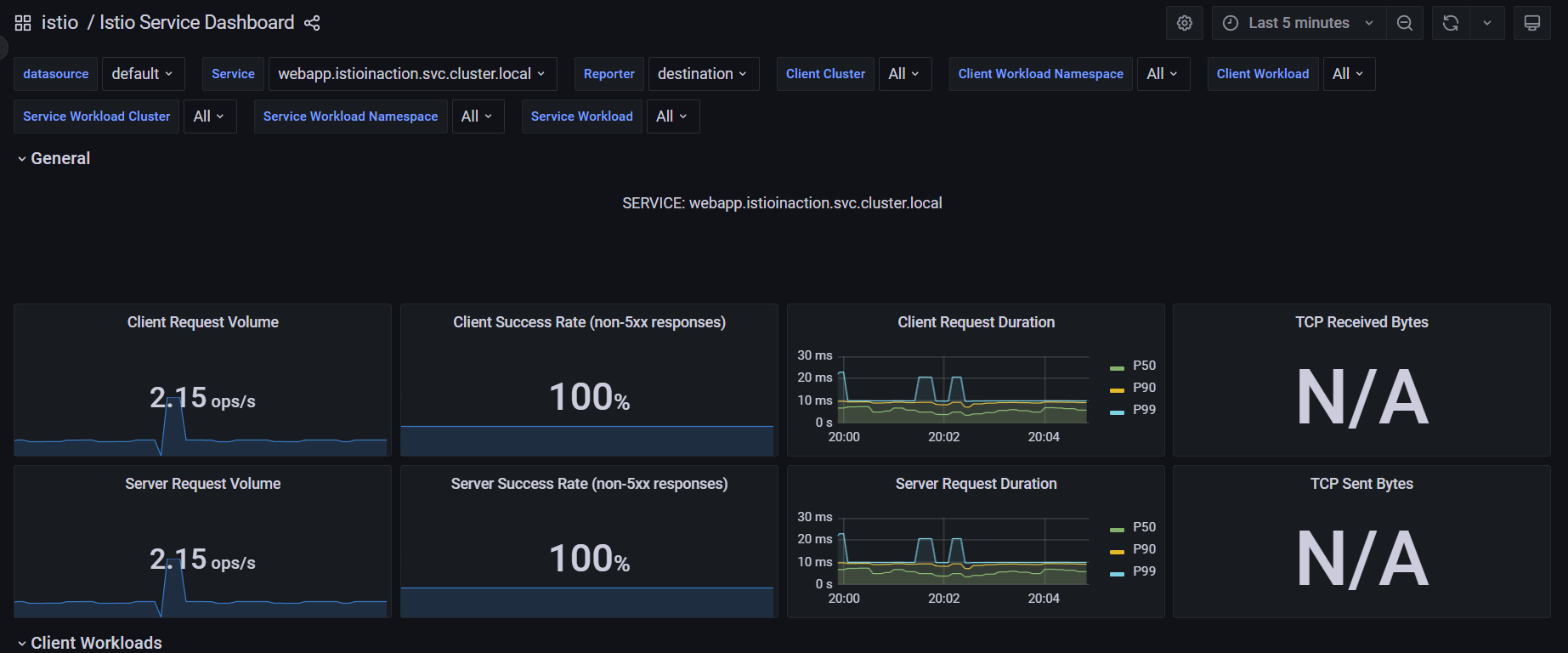This screenshot has width=1568, height=653.
Task: Toggle P50 series in Client Request Duration legend
Action: point(1144,366)
